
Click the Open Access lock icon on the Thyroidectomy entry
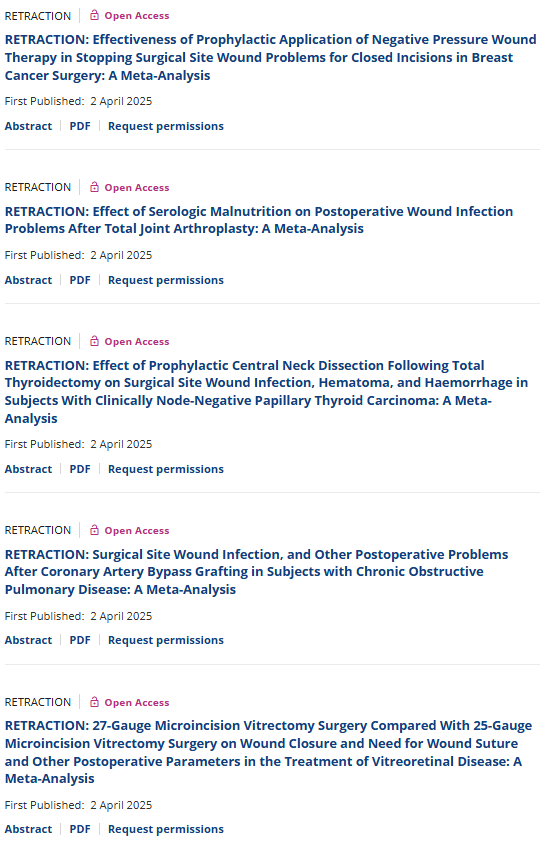coord(94,341)
